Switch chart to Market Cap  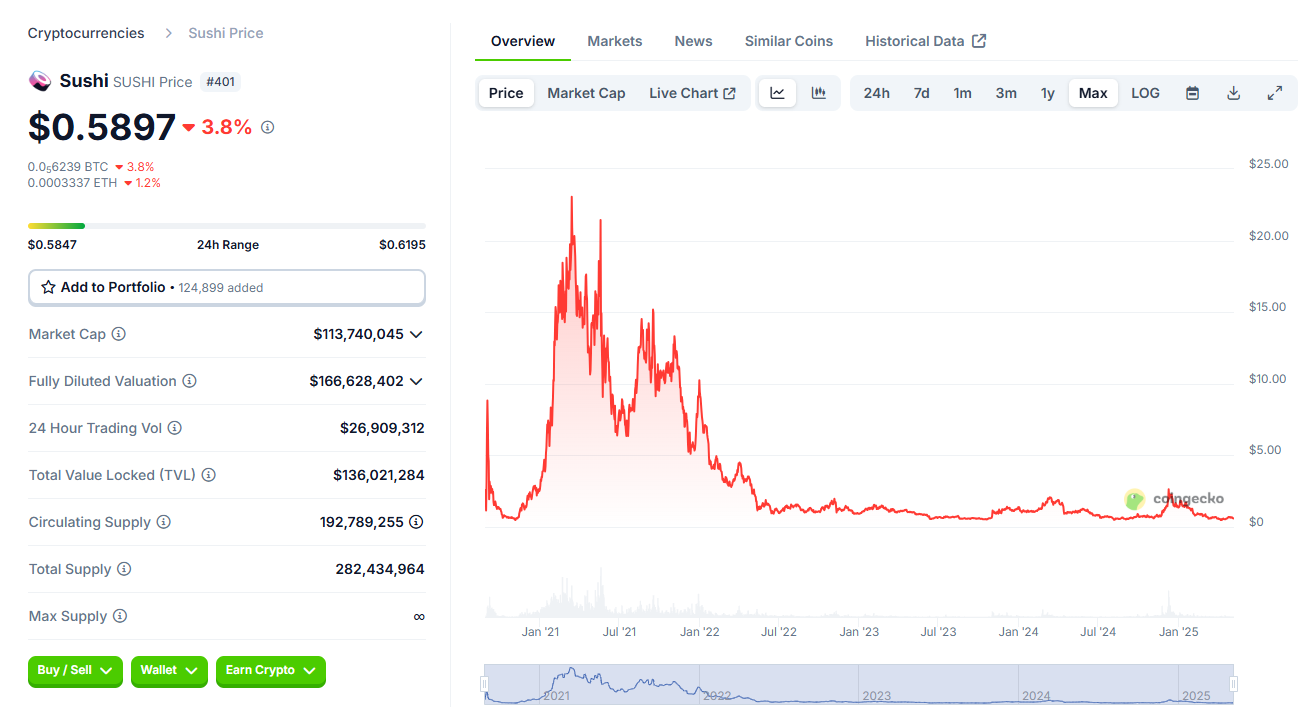click(x=586, y=93)
